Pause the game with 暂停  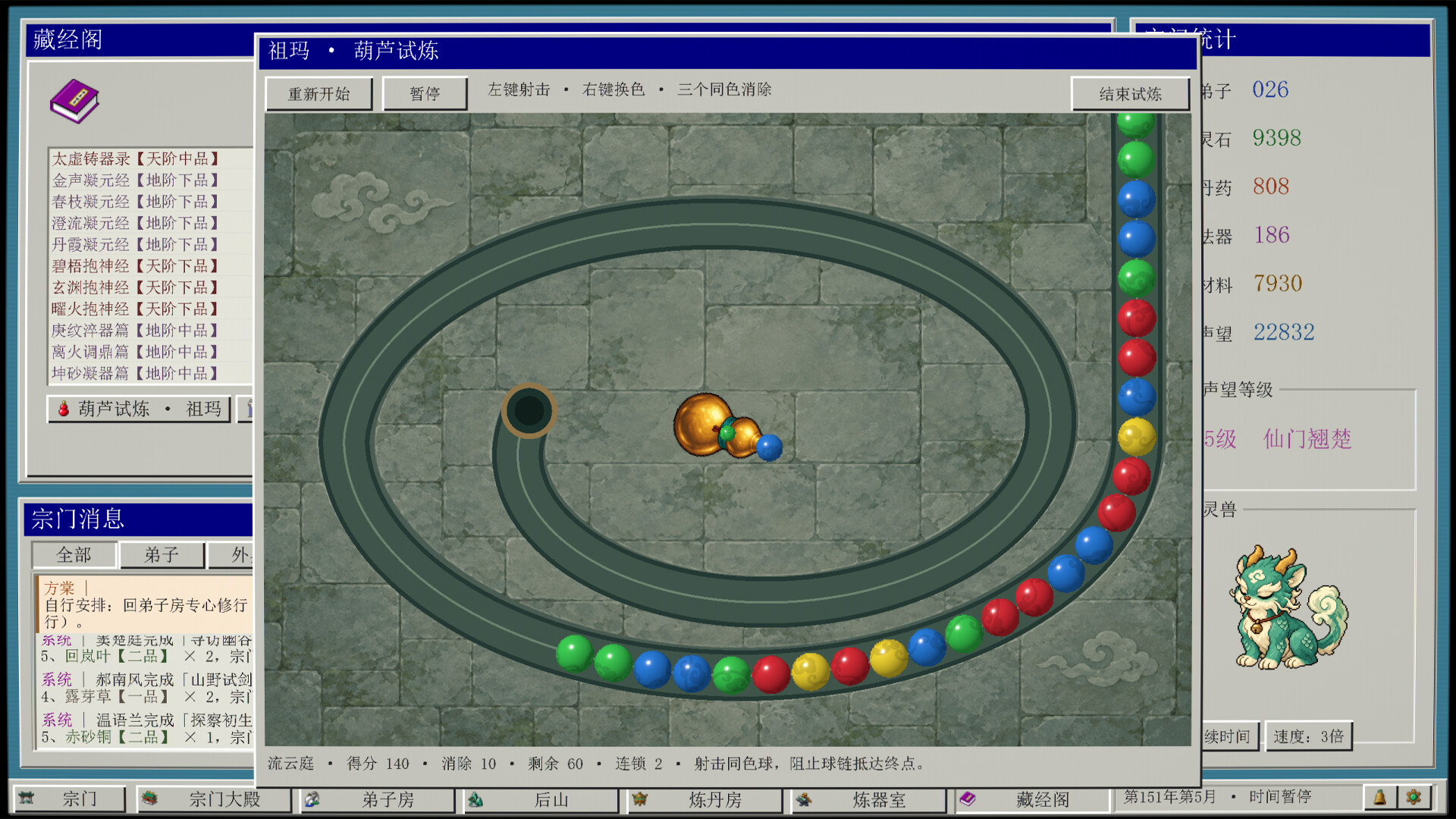point(425,94)
